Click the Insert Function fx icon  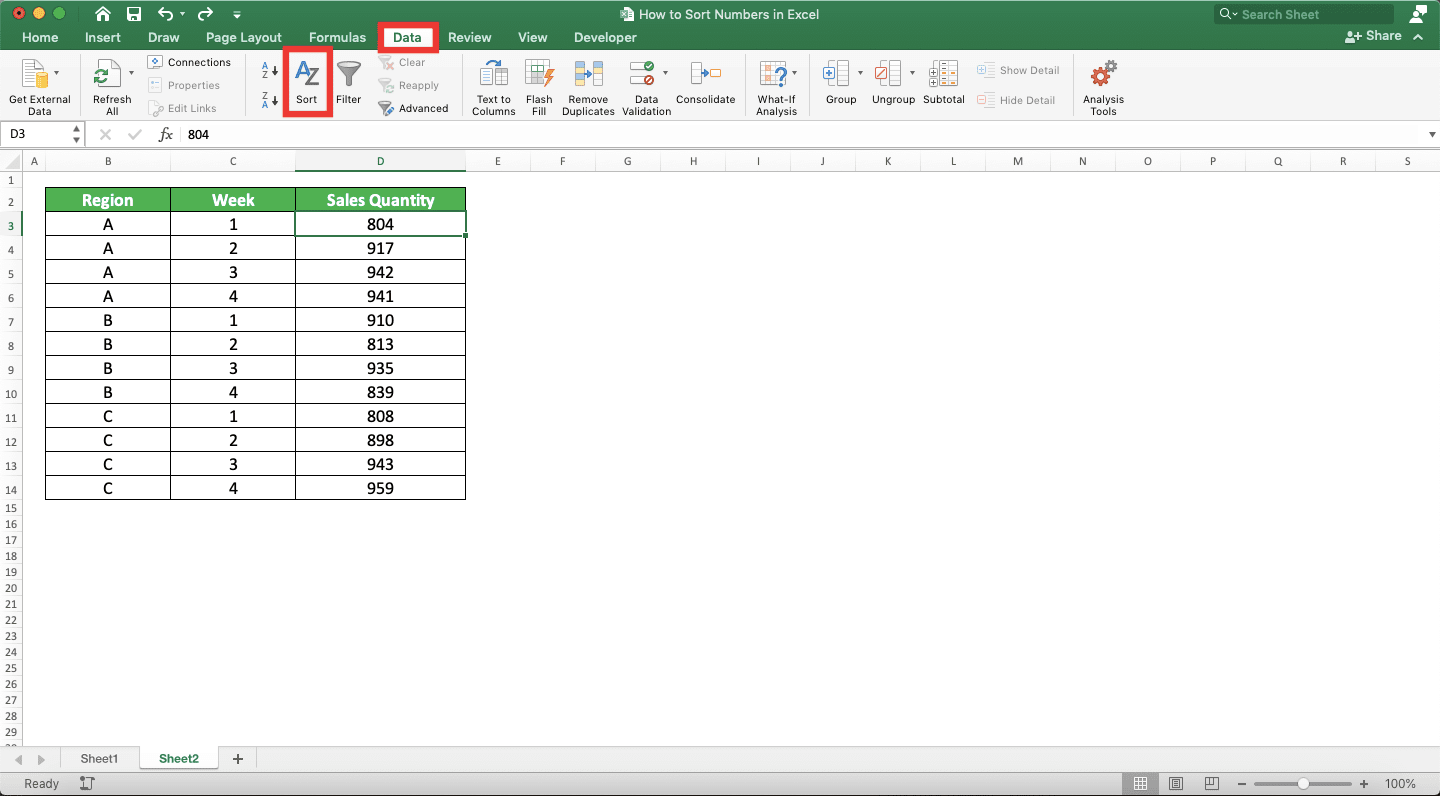[166, 134]
